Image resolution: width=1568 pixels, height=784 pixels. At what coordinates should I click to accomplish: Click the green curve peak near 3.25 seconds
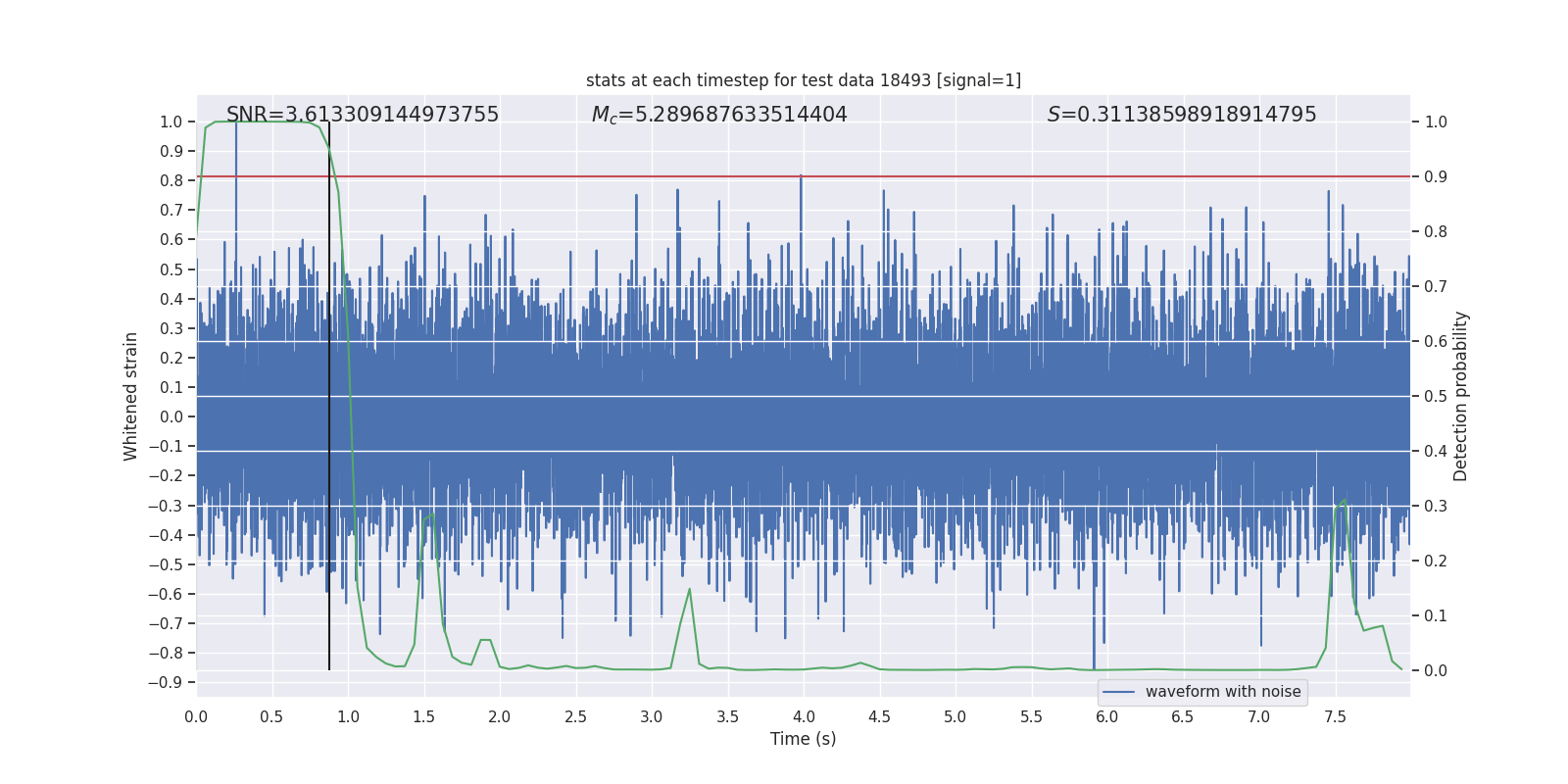[690, 590]
